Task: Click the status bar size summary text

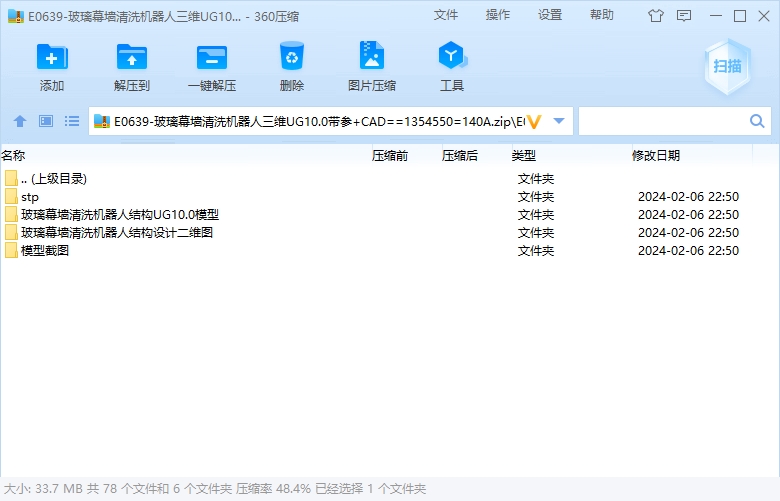Action: [x=215, y=489]
